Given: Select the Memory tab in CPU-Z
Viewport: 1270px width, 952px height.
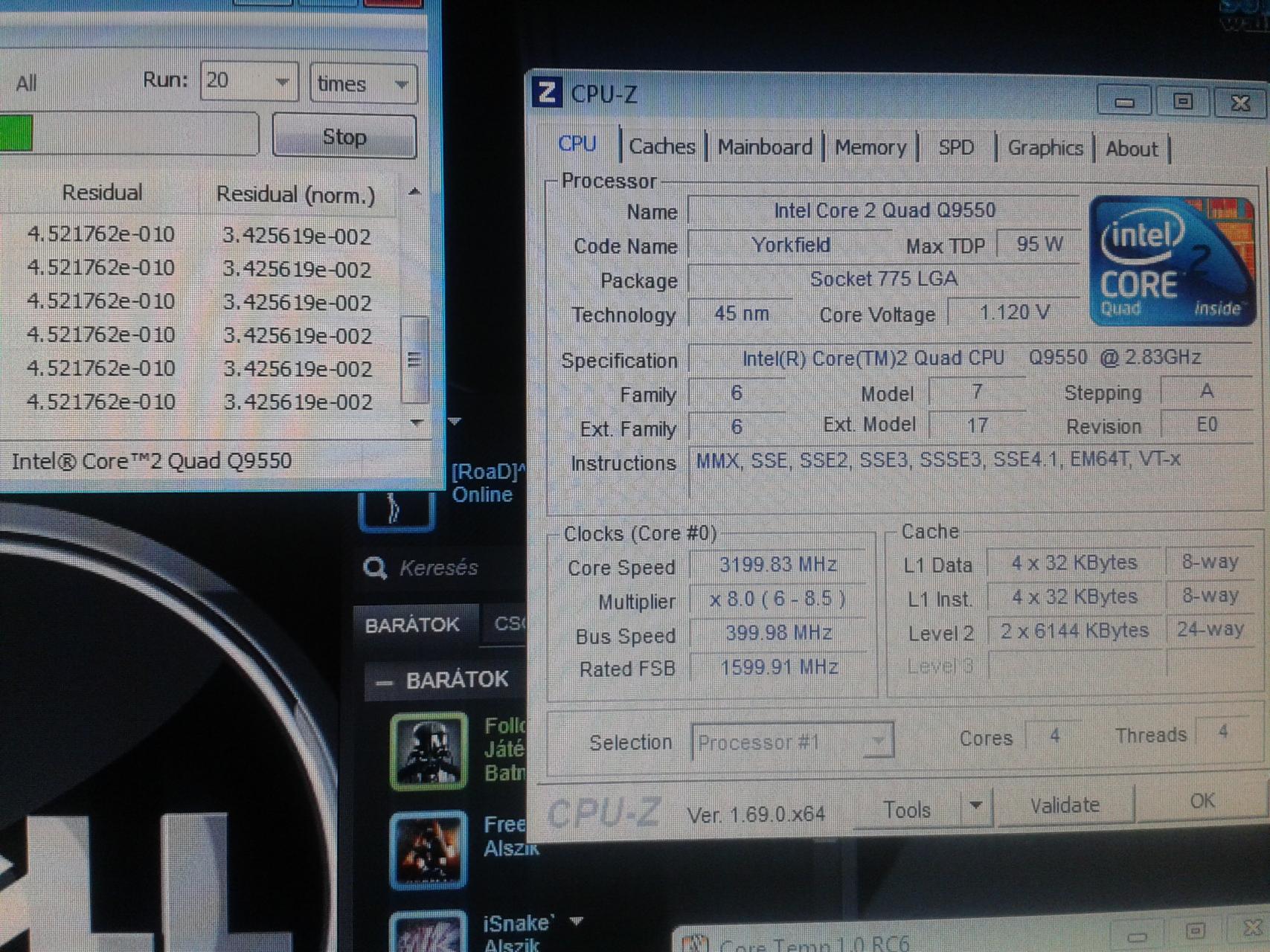Looking at the screenshot, I should pos(870,147).
